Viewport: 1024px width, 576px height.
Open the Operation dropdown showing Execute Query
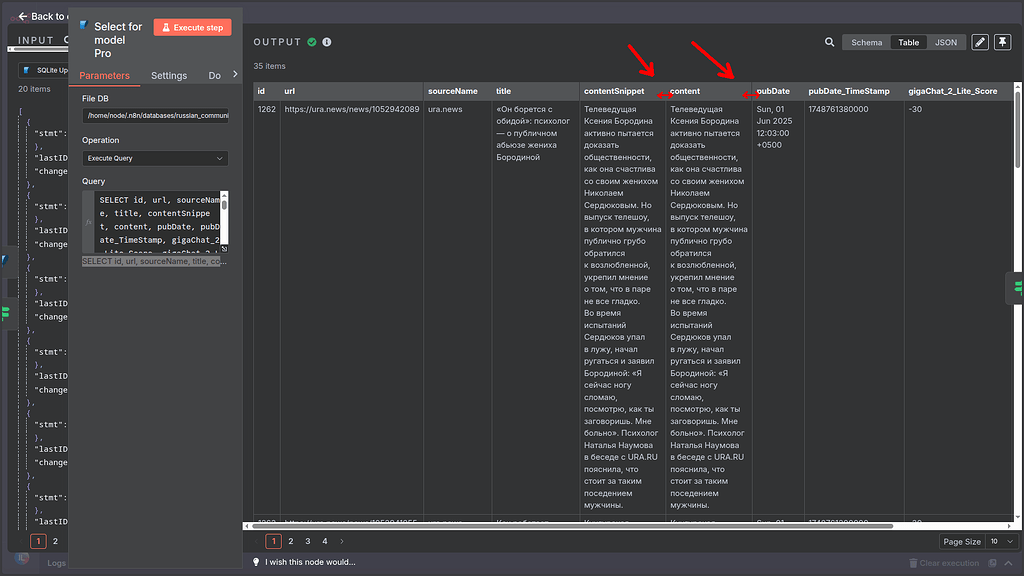coord(155,158)
